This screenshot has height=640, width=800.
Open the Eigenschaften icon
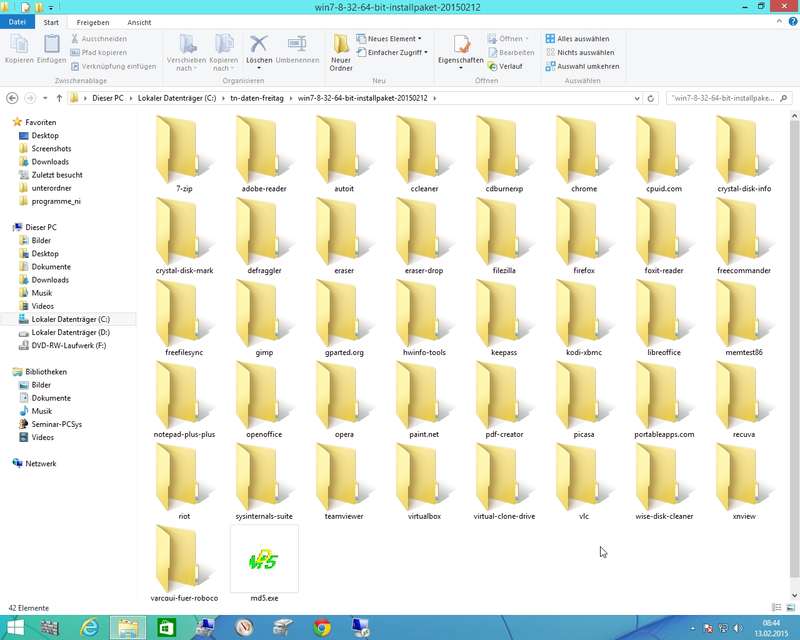tap(460, 45)
